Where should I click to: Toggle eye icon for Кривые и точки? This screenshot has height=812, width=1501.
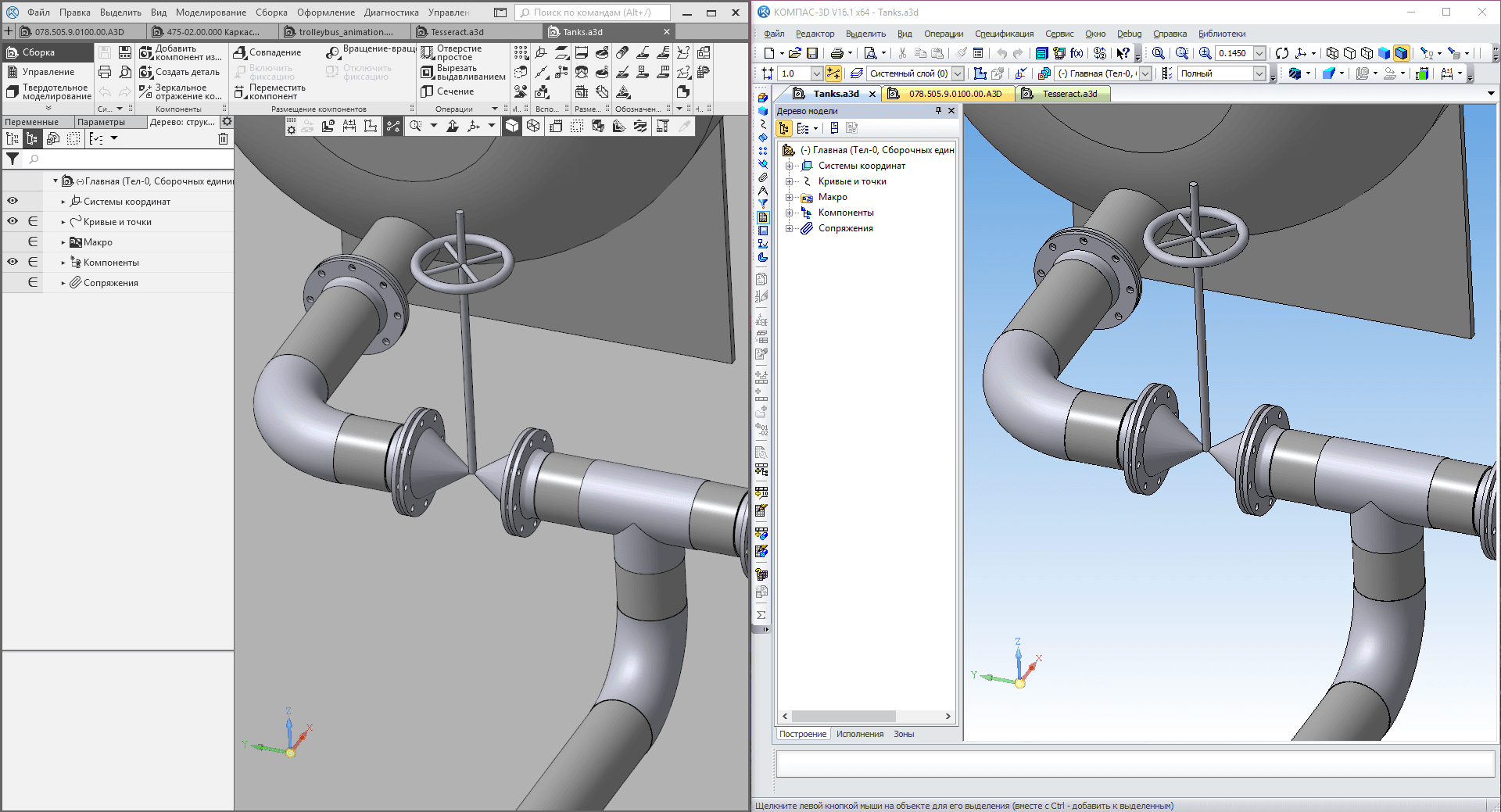pos(13,221)
